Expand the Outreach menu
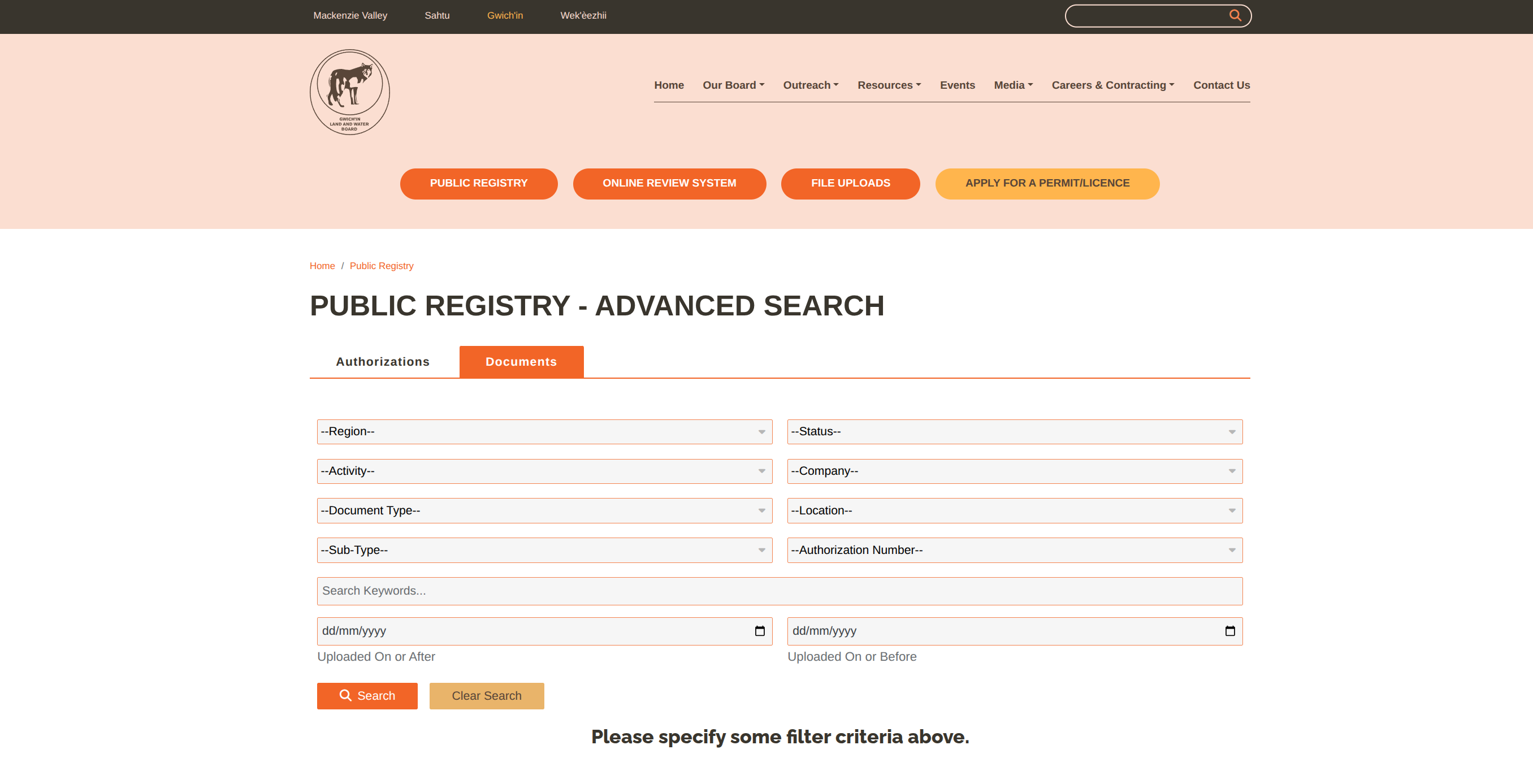1533x784 pixels. point(811,85)
